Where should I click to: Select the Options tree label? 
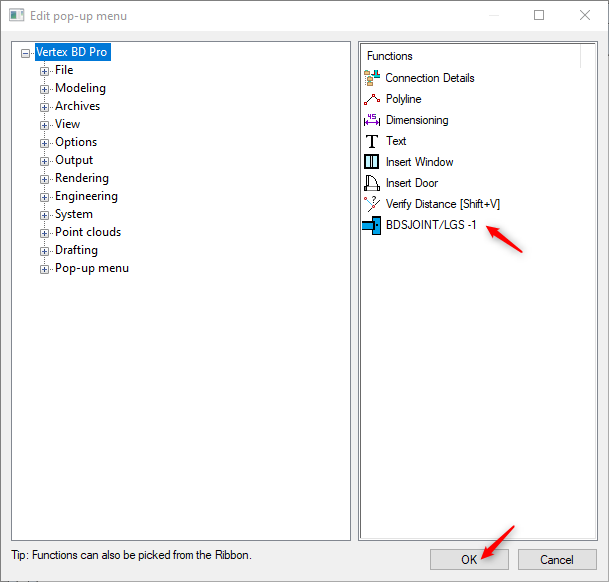[76, 142]
